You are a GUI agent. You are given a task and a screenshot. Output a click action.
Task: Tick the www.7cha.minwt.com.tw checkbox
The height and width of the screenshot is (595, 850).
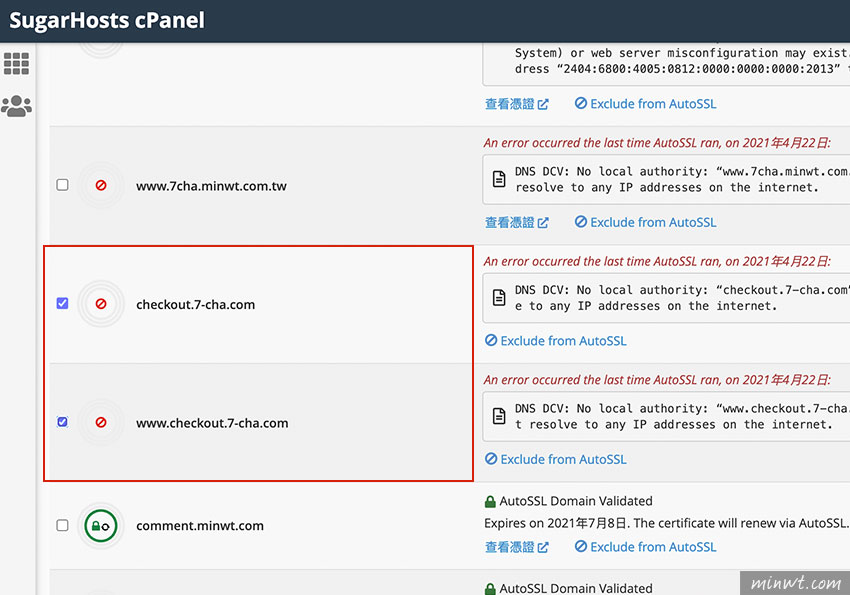tap(62, 185)
